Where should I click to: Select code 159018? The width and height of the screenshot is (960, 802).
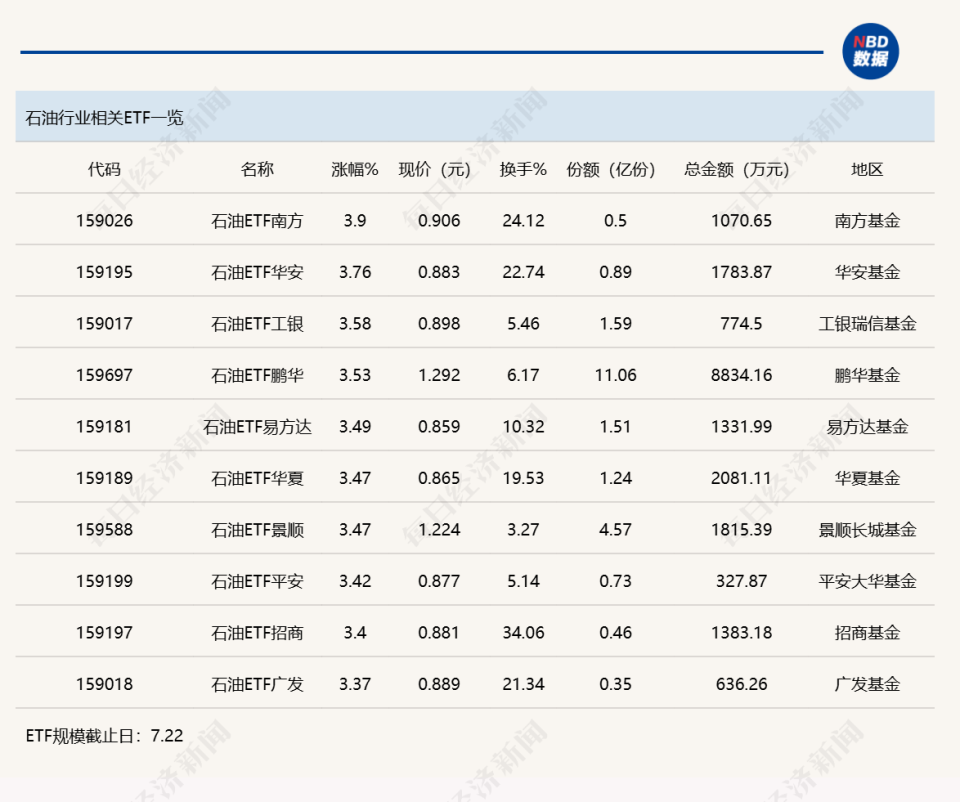[104, 683]
